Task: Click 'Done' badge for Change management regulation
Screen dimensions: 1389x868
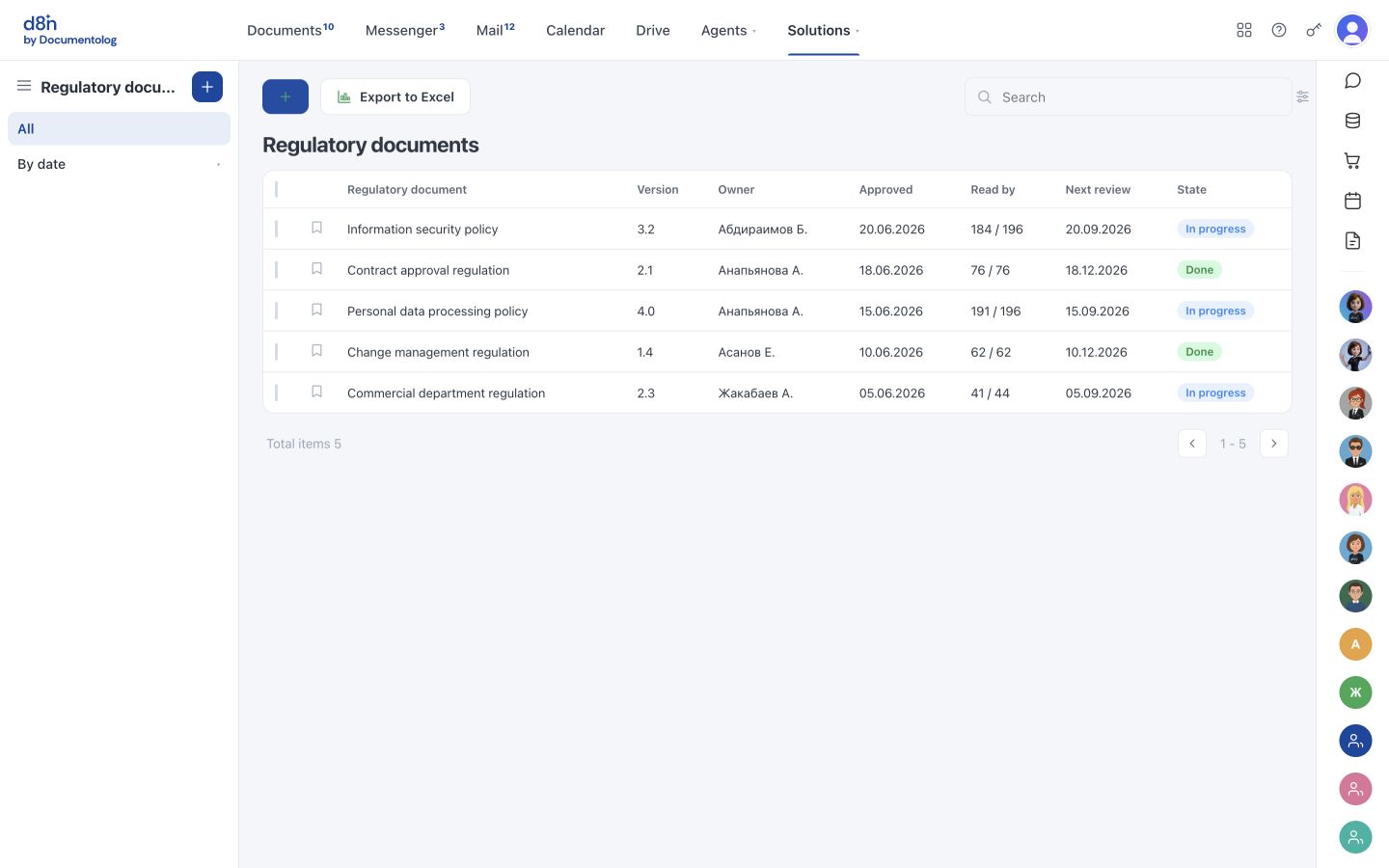Action: [x=1199, y=352]
